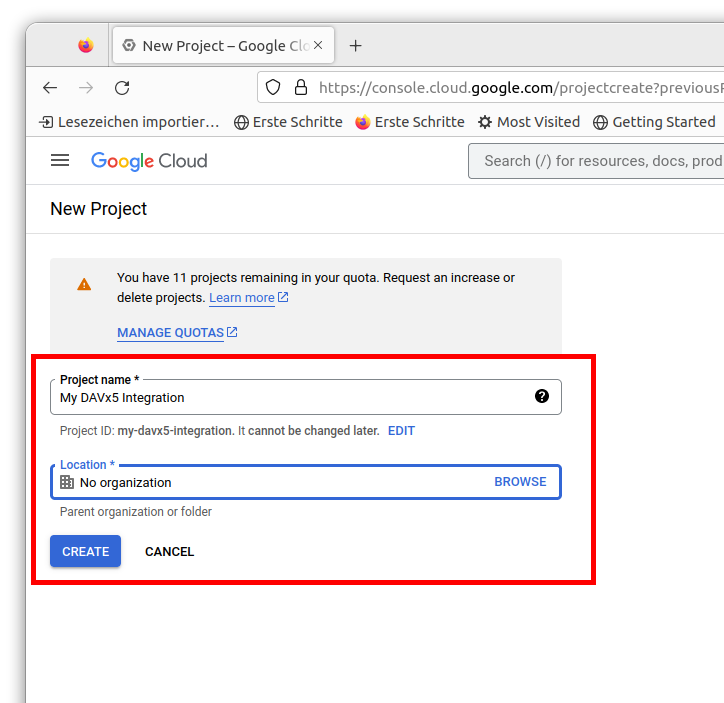
Task: Click the CANCEL button
Action: [169, 552]
